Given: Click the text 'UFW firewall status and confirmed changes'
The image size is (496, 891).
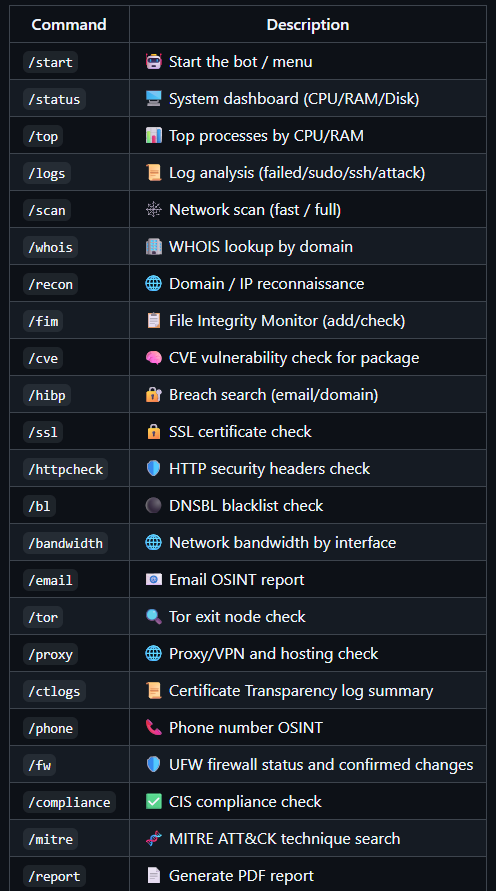Looking at the screenshot, I should click(321, 765).
